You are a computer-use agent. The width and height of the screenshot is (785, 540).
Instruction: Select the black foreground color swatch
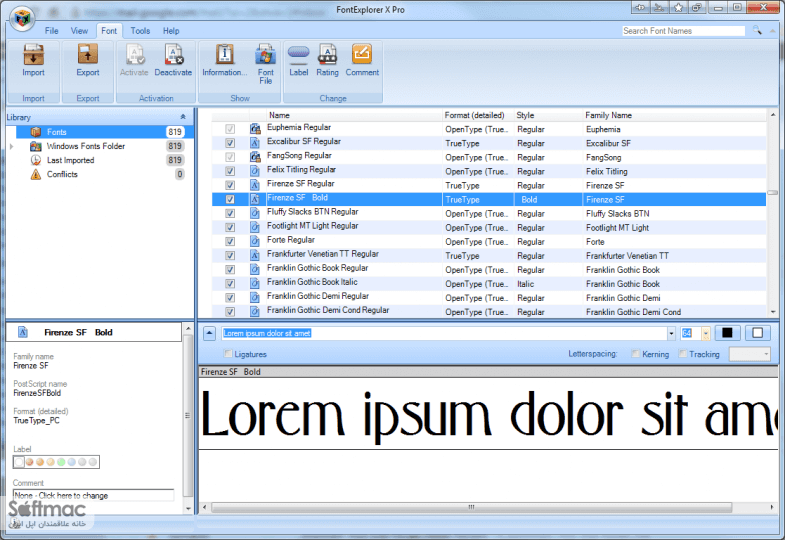(727, 333)
